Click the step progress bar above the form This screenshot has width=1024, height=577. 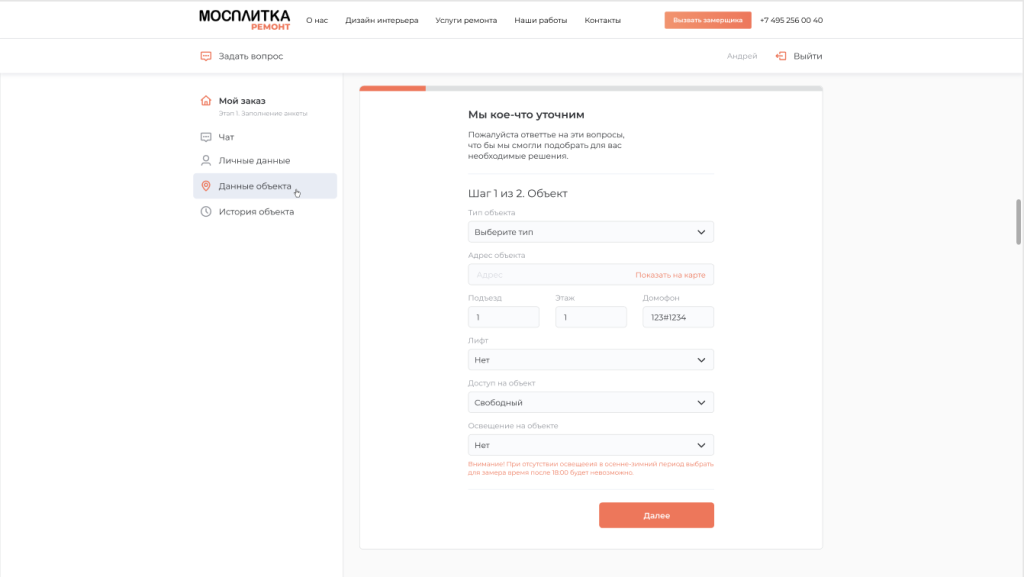(x=590, y=88)
